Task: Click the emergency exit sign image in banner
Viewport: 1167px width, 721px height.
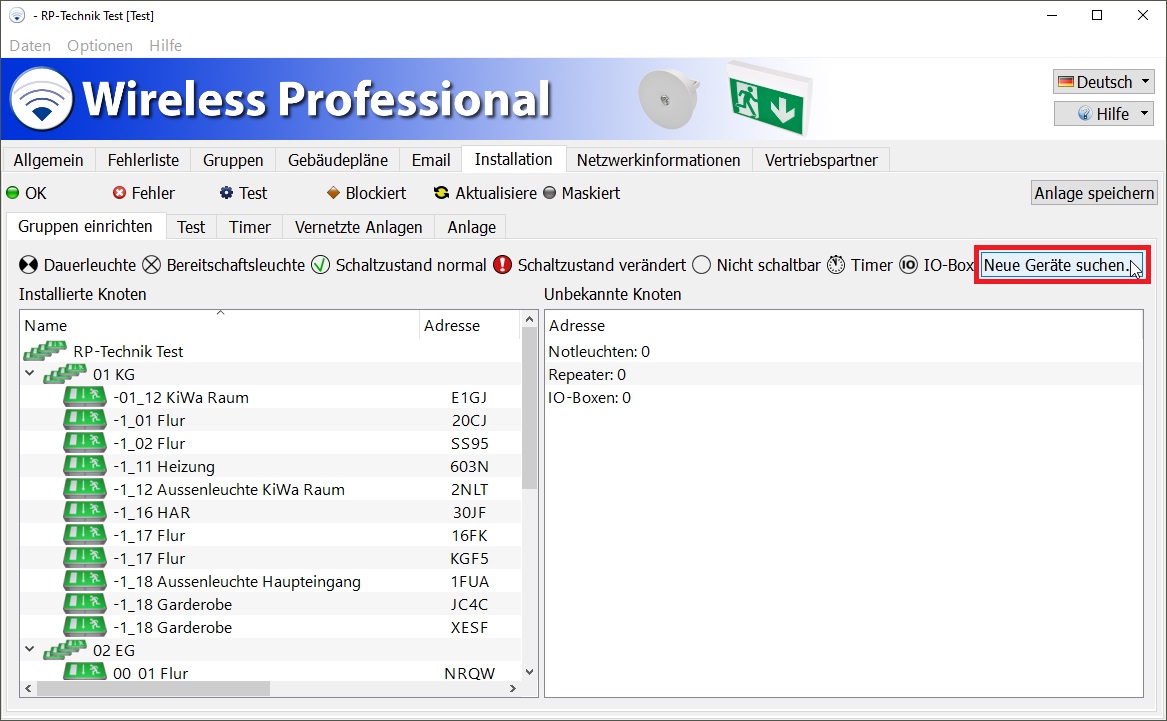Action: [x=770, y=99]
